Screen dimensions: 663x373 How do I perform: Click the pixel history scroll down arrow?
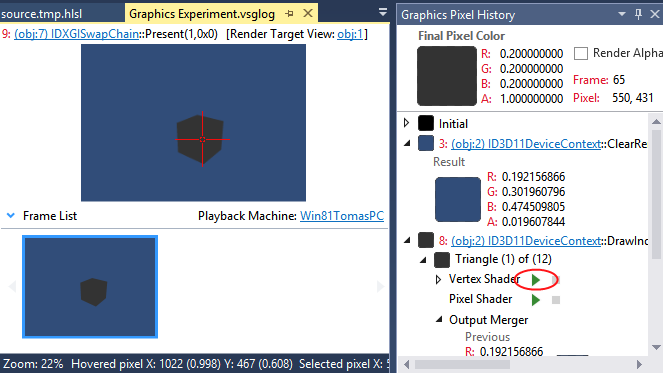(656, 348)
